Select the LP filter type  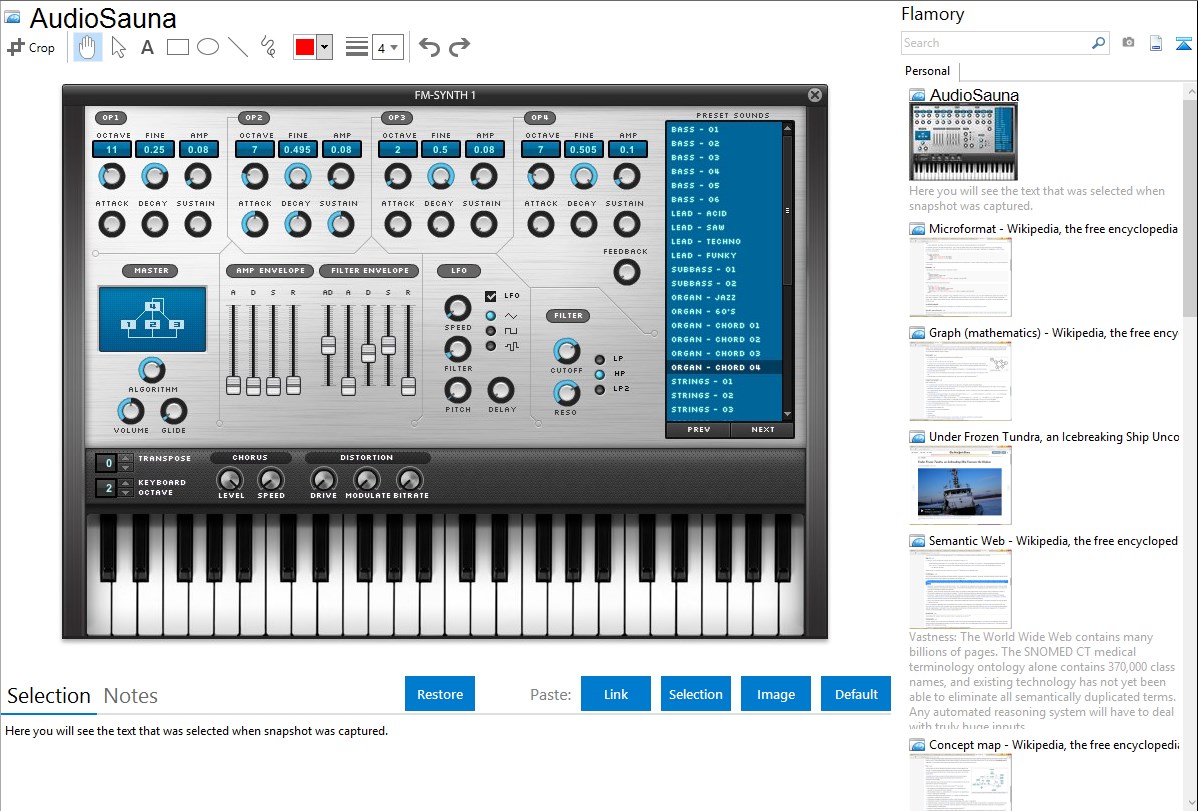pyautogui.click(x=600, y=359)
